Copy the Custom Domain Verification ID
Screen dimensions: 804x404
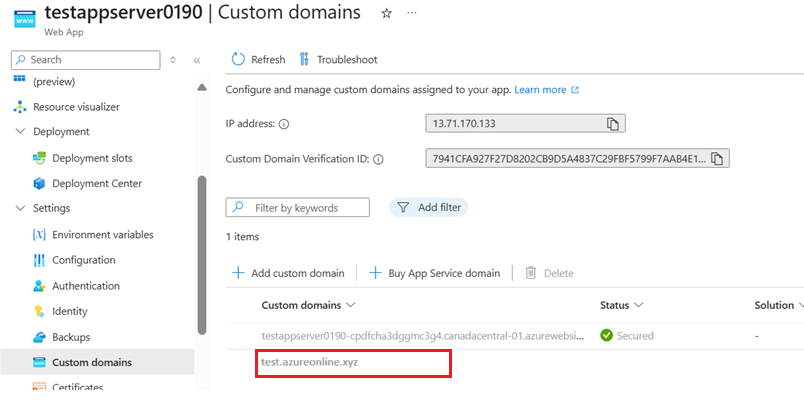pos(717,159)
